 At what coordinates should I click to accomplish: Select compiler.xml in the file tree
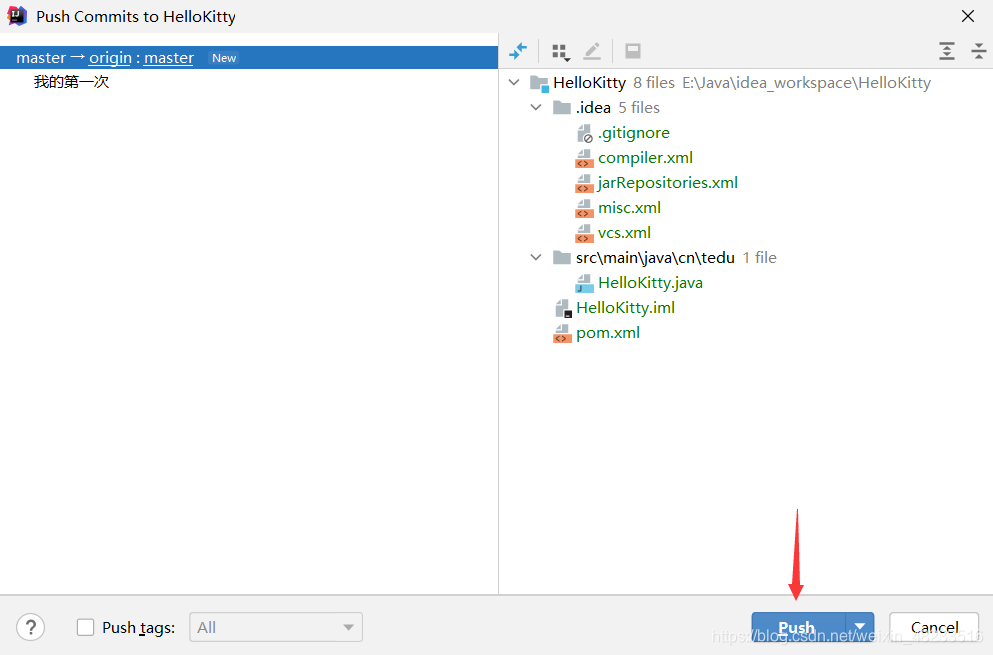645,158
